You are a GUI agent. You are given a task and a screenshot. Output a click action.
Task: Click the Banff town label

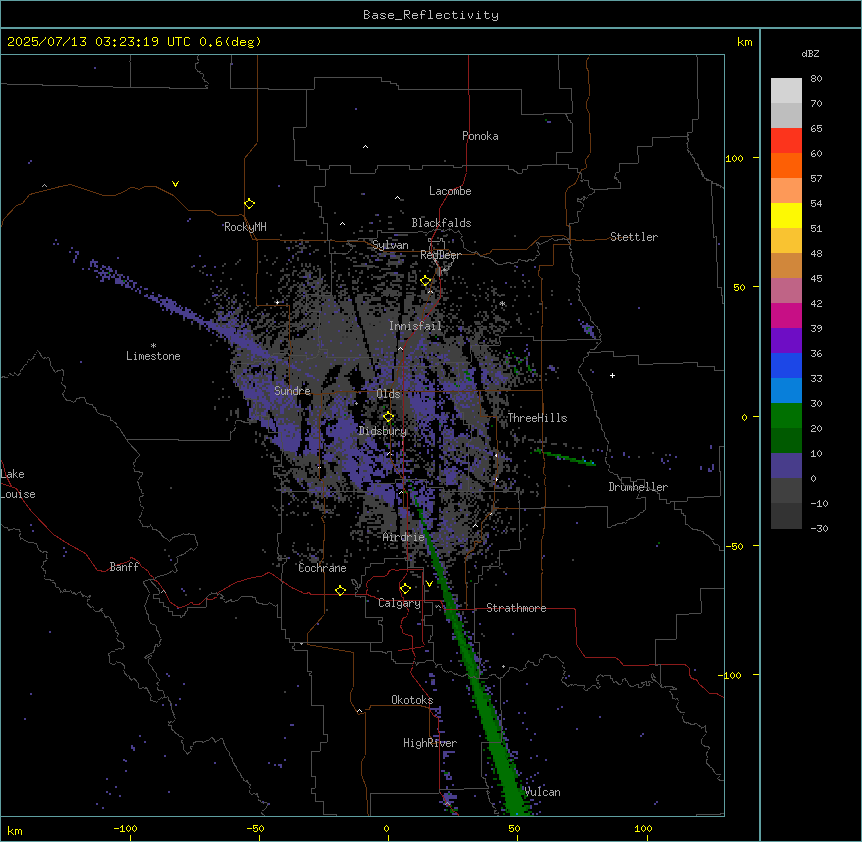click(x=124, y=567)
